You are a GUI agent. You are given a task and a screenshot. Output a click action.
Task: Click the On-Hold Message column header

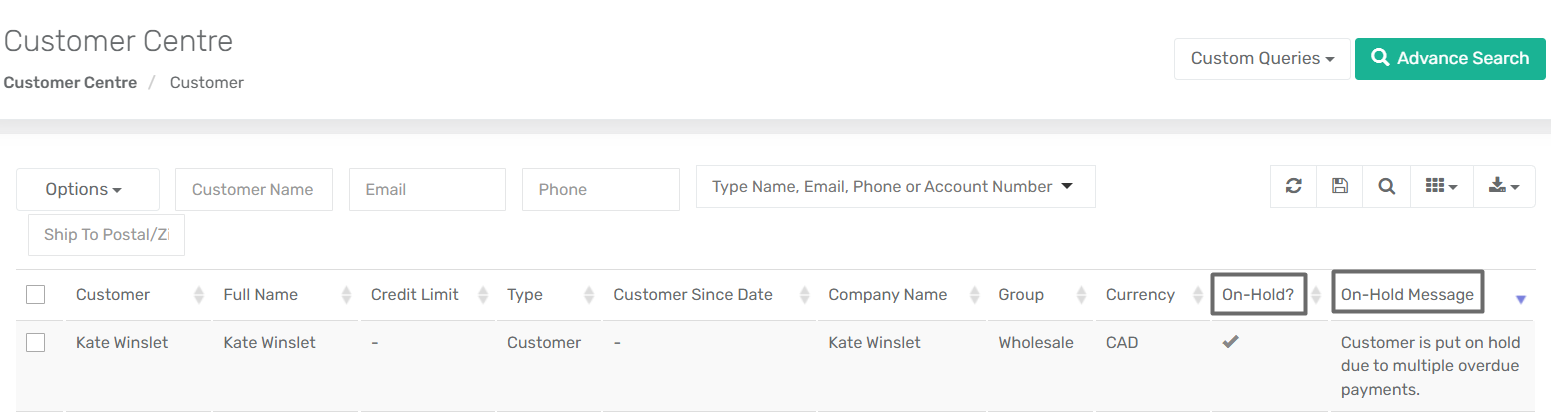(x=1407, y=294)
